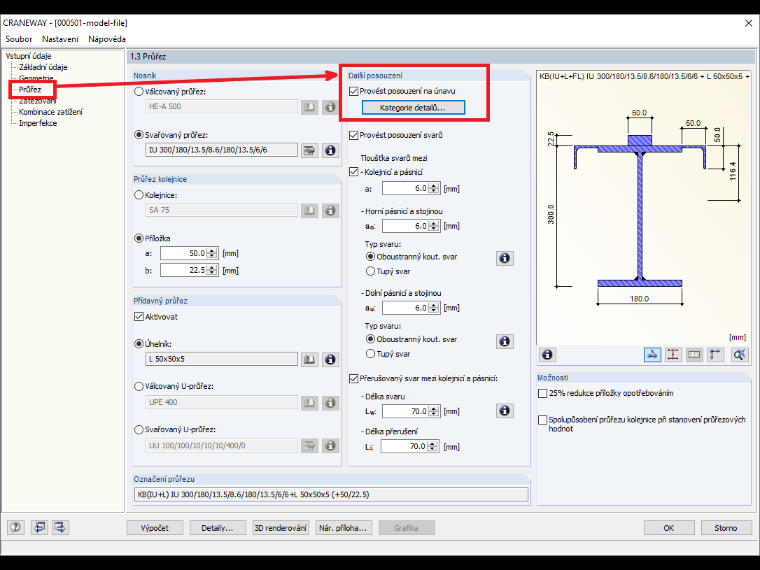Enable Spolupůsobení průřezu kolejnice checkbox
This screenshot has height=570, width=760.
point(543,420)
